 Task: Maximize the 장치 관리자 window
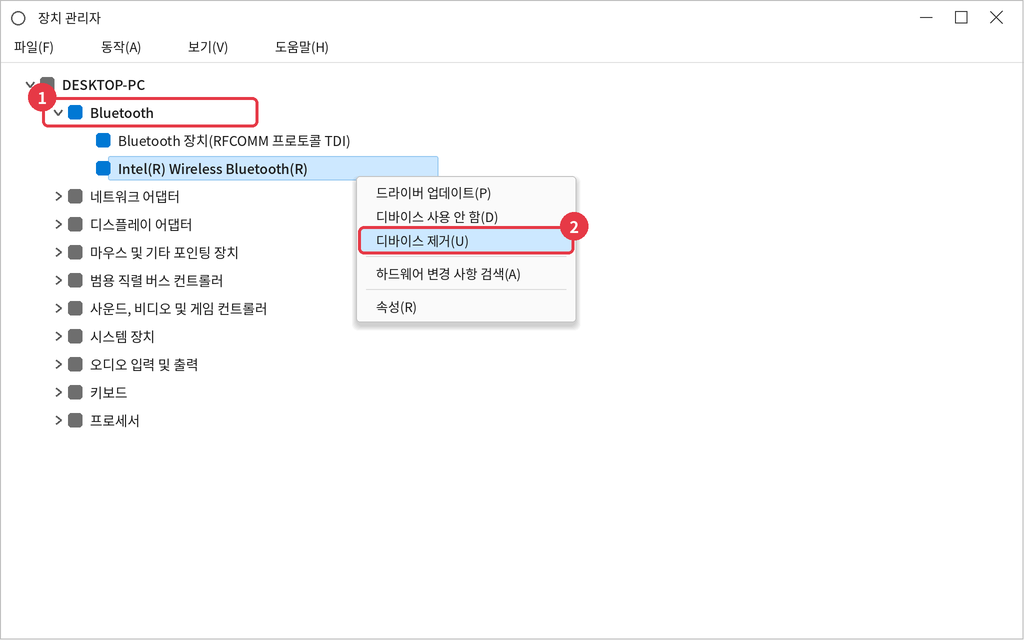point(961,18)
